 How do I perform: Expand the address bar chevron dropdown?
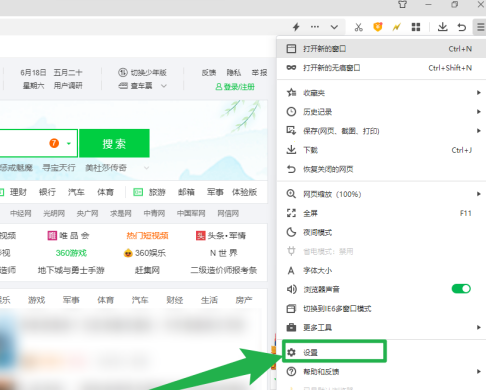[x=334, y=27]
